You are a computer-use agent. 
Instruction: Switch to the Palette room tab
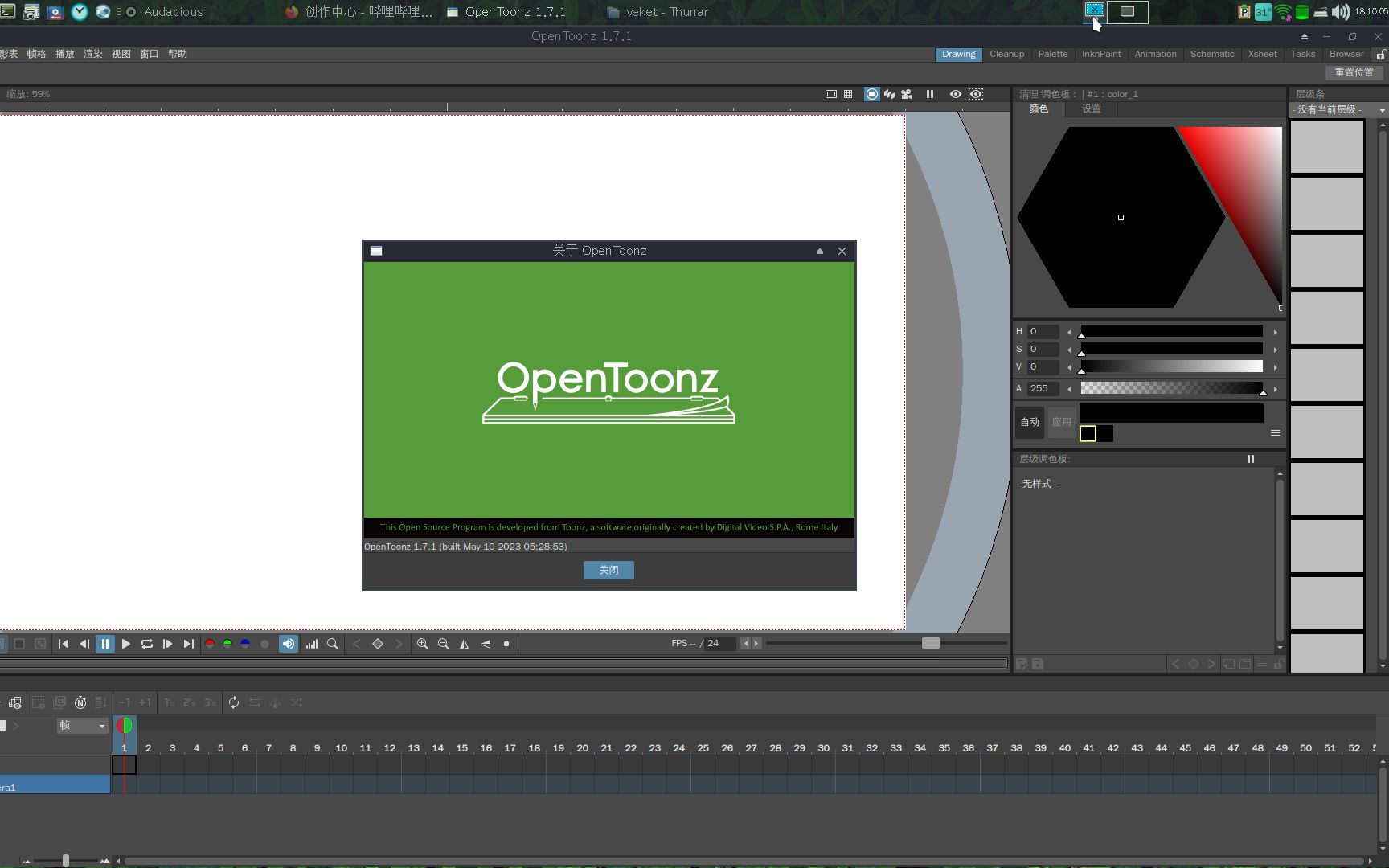pos(1053,54)
